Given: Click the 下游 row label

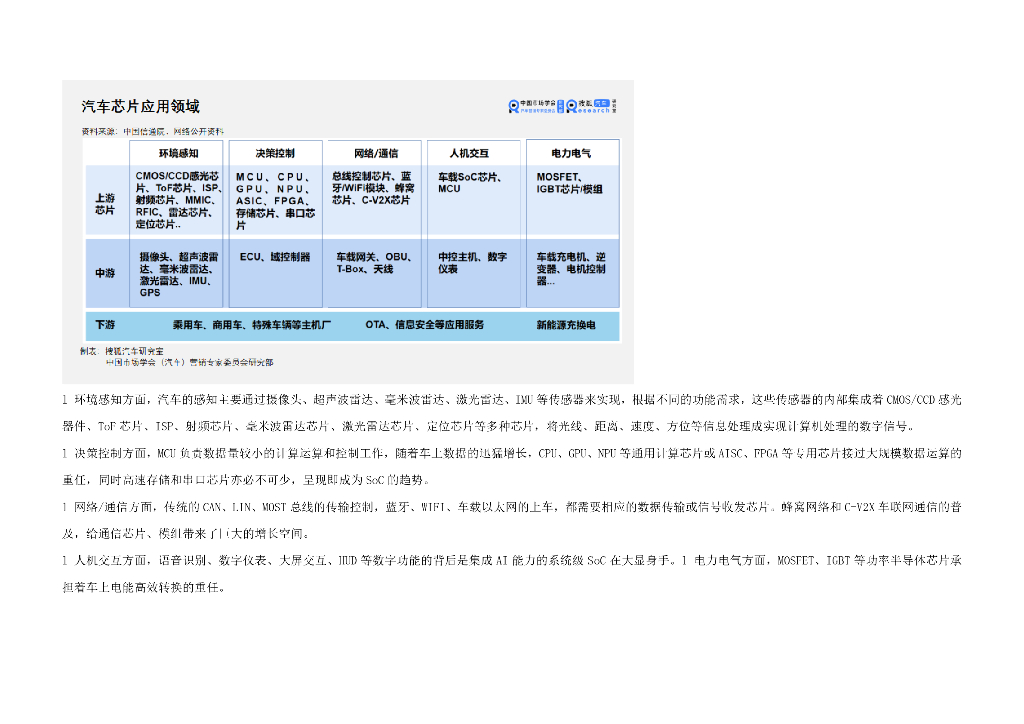Looking at the screenshot, I should [x=105, y=324].
